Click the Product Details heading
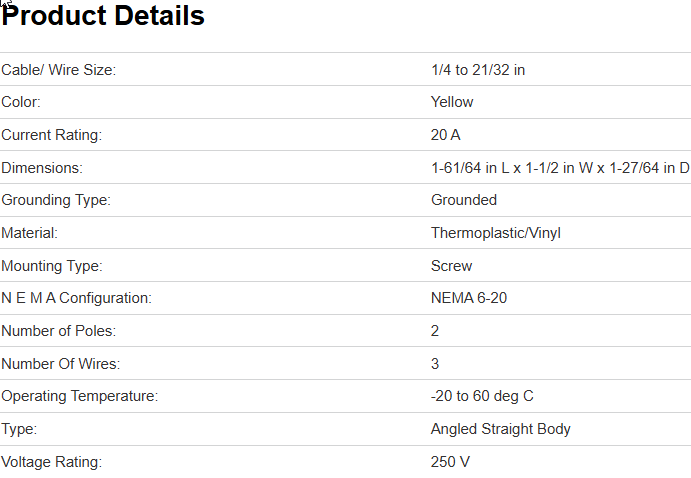Screen dimensions: 691x478 tap(104, 17)
